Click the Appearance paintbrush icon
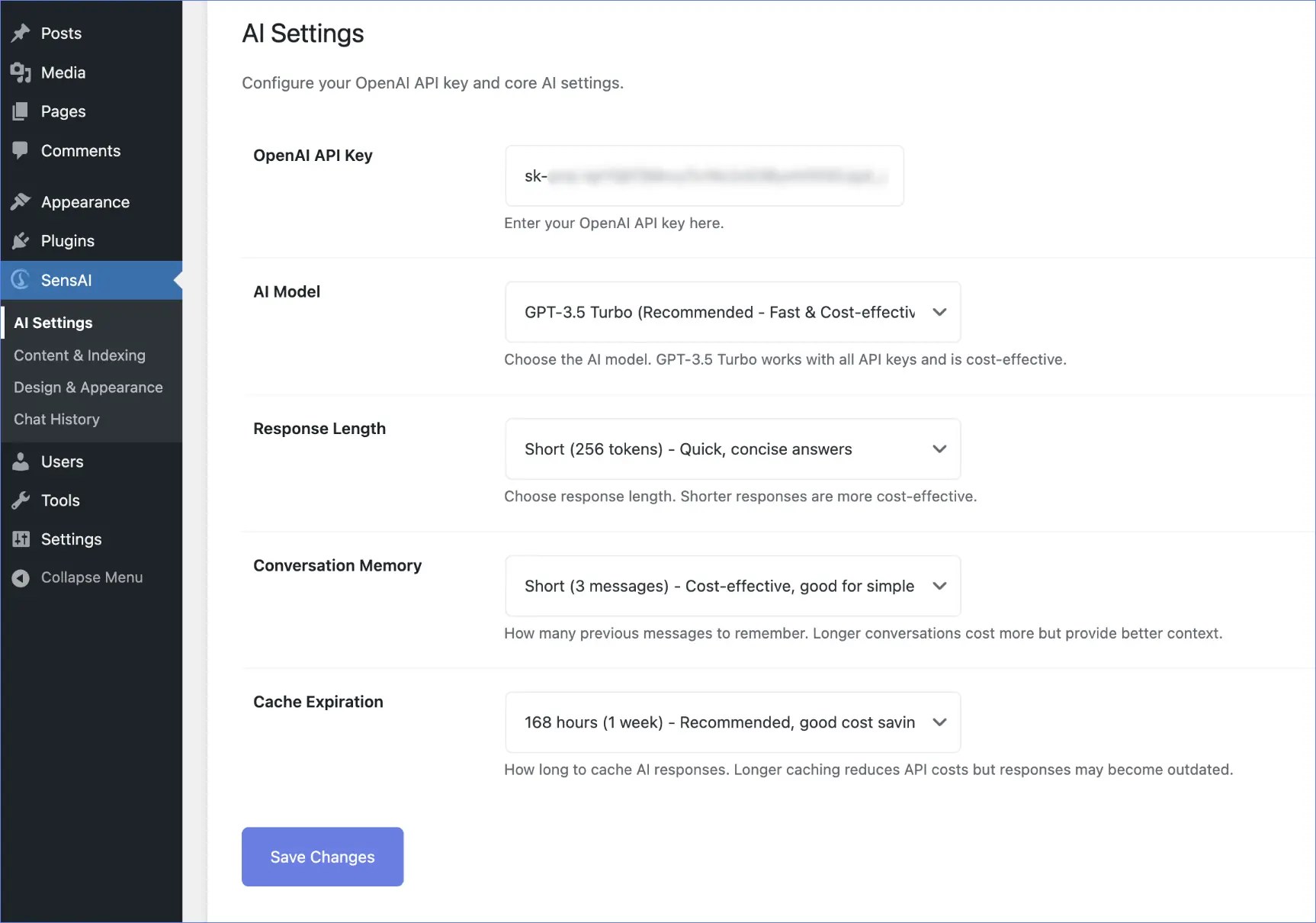Screen dimensions: 1316x923 [21, 201]
